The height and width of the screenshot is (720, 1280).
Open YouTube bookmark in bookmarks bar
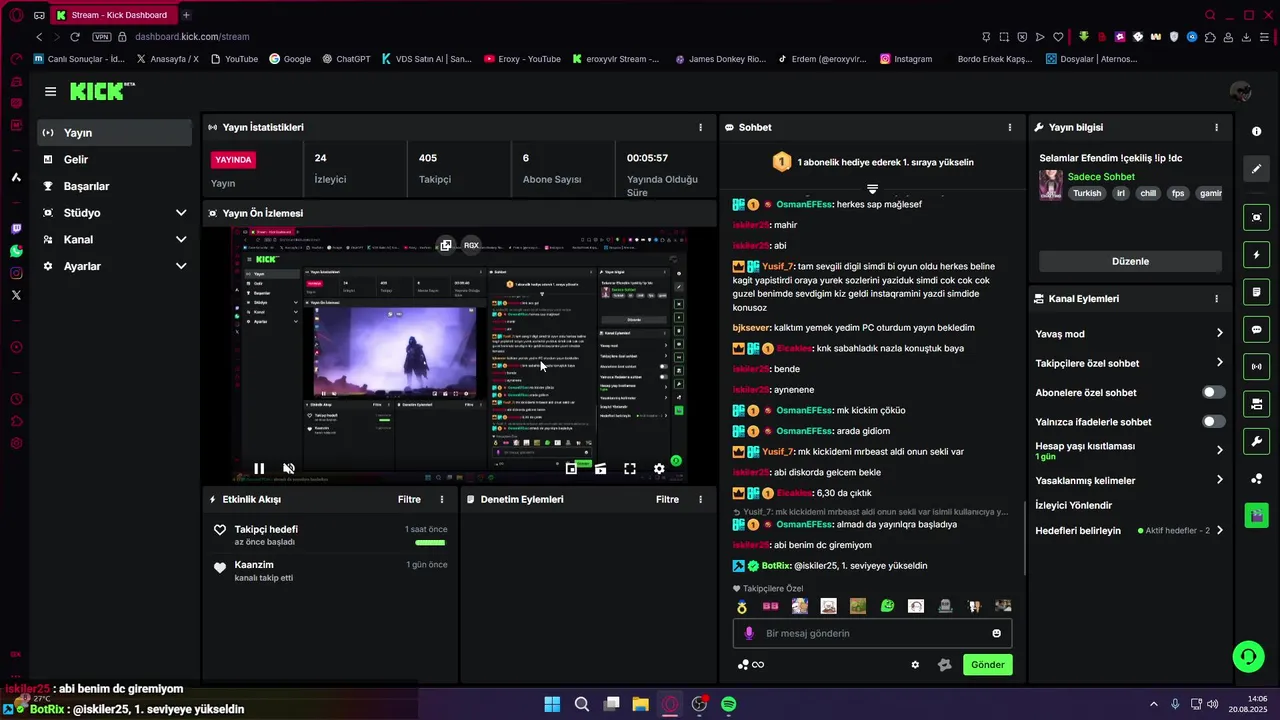coord(234,59)
